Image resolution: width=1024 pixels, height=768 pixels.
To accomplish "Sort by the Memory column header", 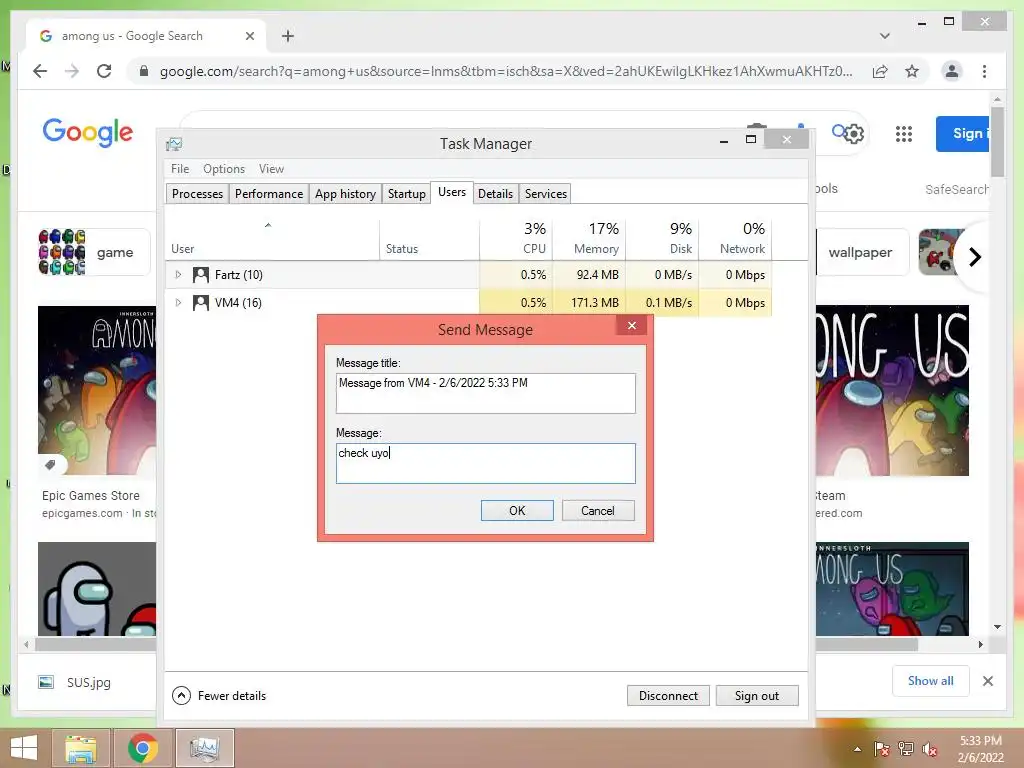I will pyautogui.click(x=589, y=240).
